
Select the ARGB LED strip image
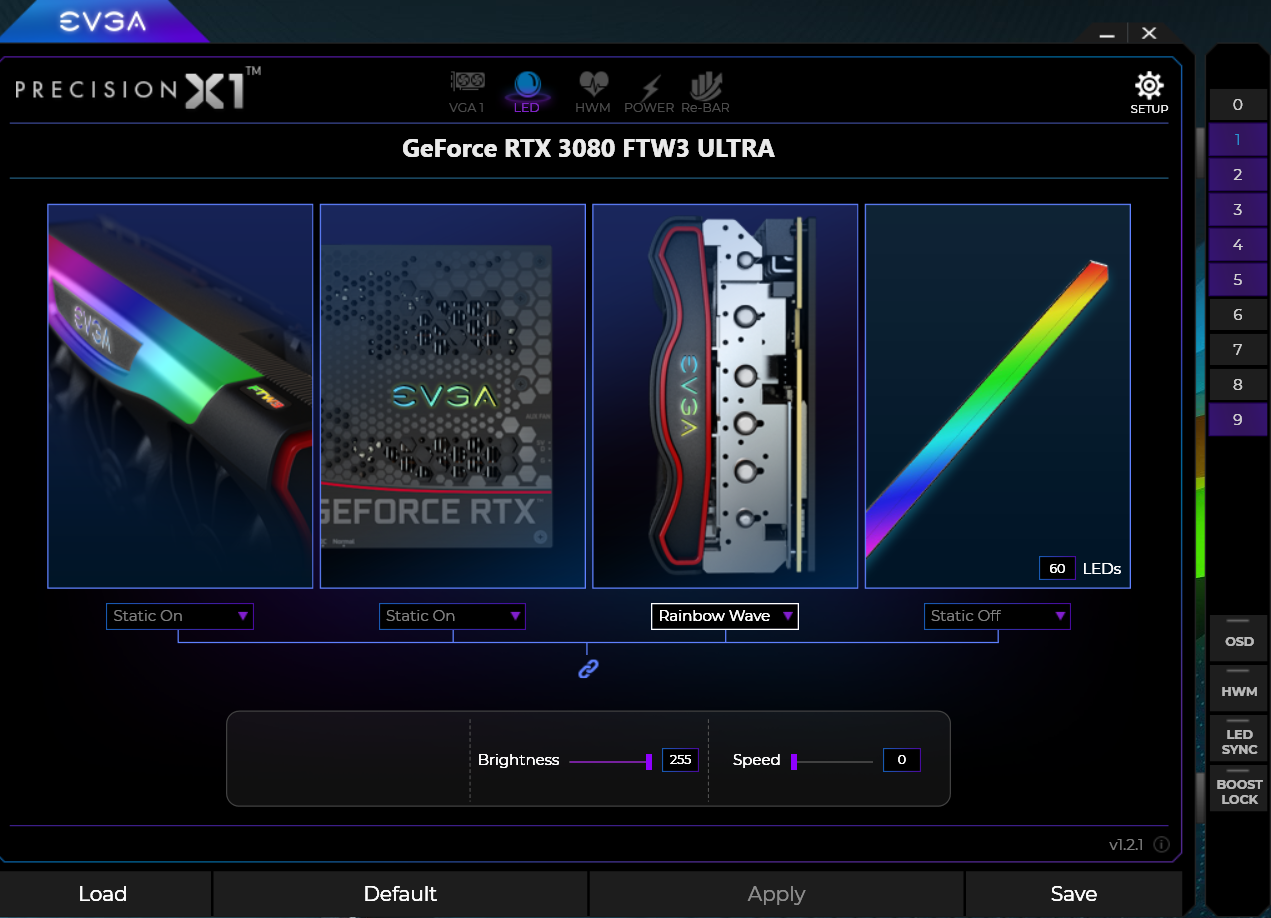(x=997, y=396)
